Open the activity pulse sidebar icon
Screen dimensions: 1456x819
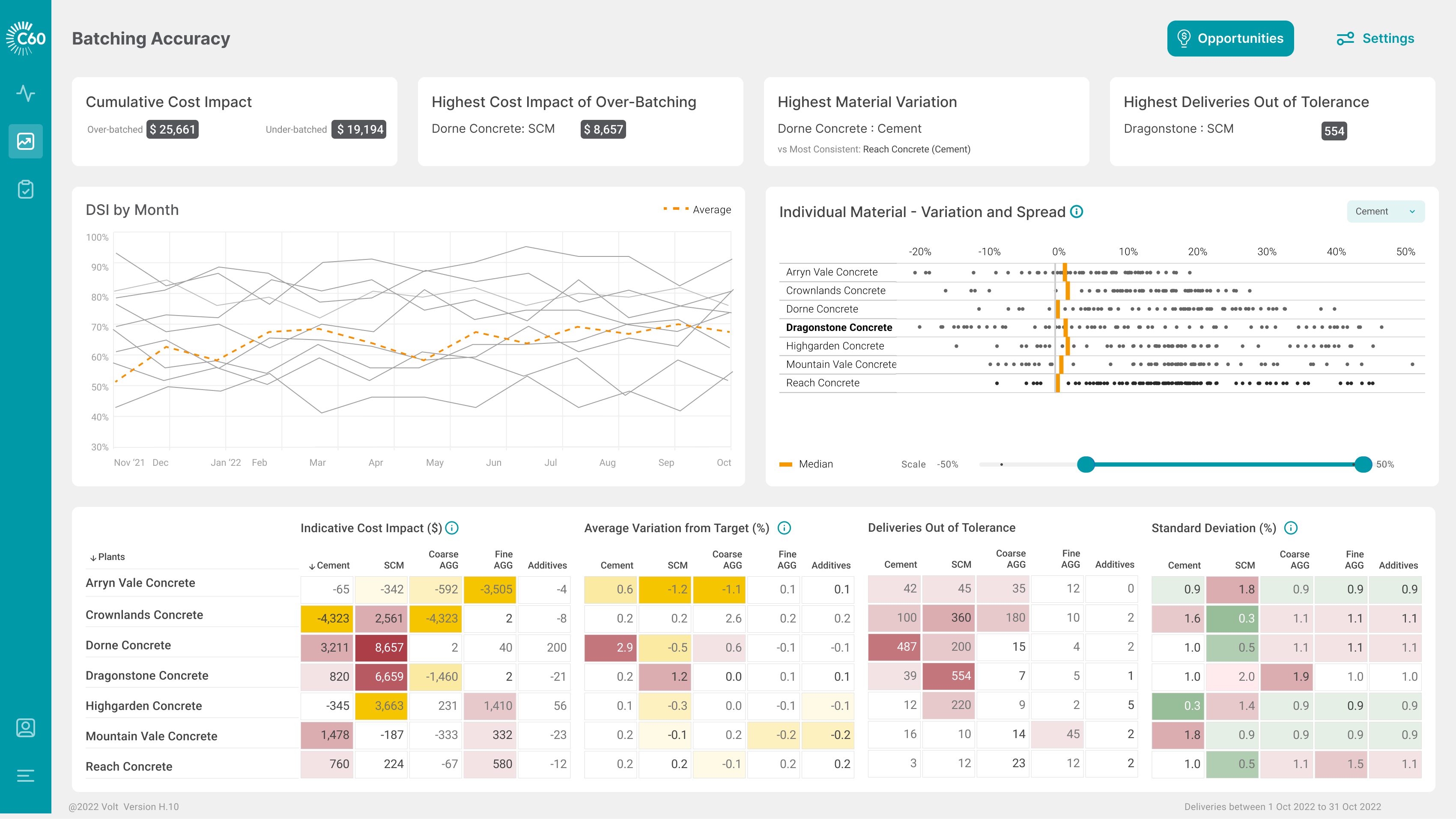point(25,93)
